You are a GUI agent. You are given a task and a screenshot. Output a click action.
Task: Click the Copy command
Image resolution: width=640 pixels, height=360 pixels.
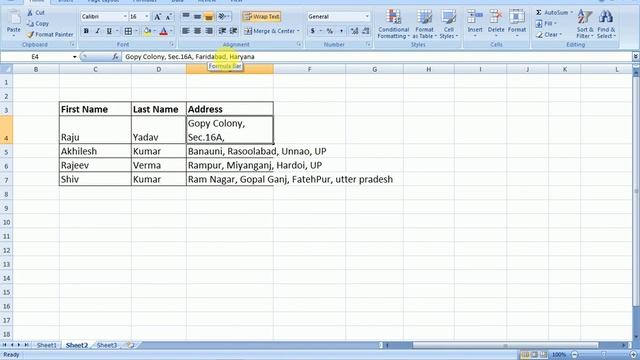point(38,24)
